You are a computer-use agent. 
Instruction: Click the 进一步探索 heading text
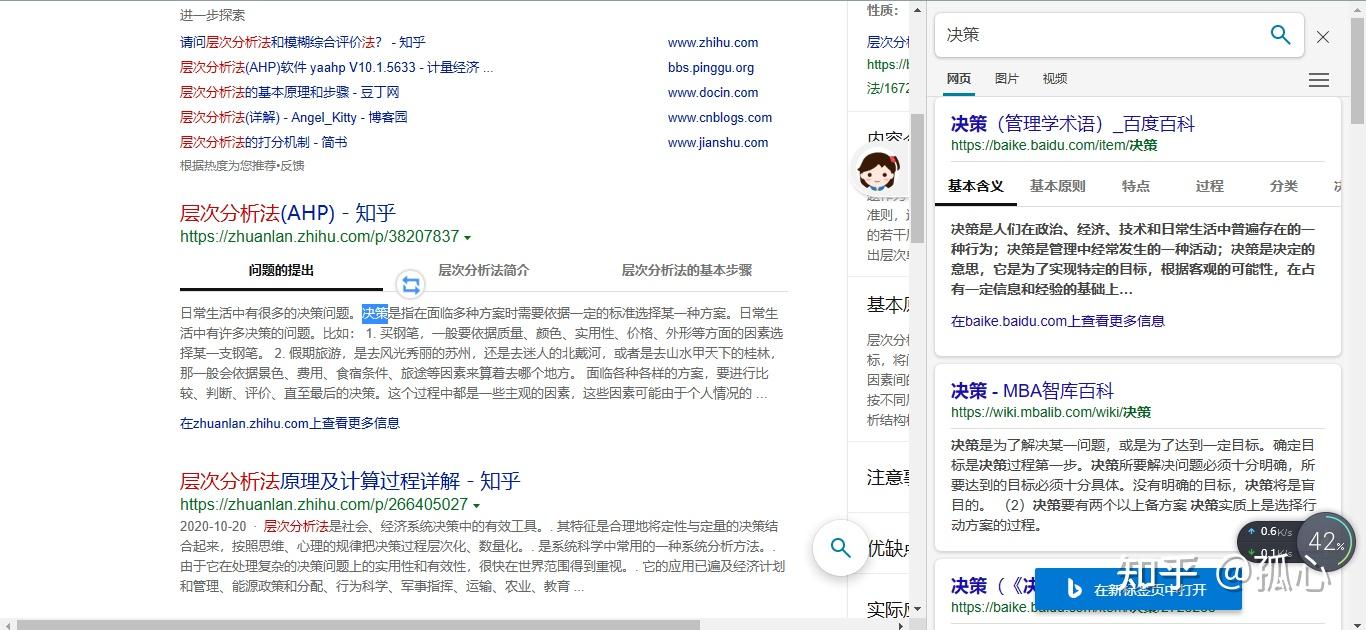[x=212, y=15]
